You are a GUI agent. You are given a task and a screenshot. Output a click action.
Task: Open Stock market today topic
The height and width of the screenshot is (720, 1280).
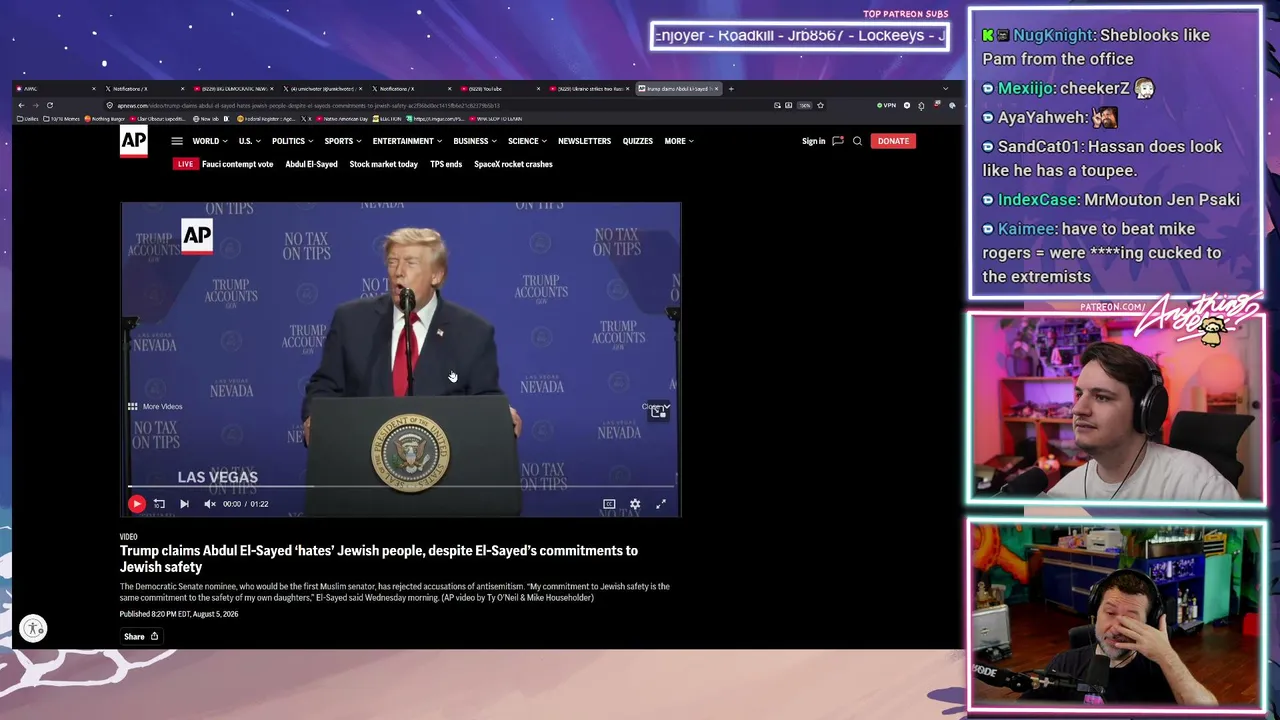[383, 164]
